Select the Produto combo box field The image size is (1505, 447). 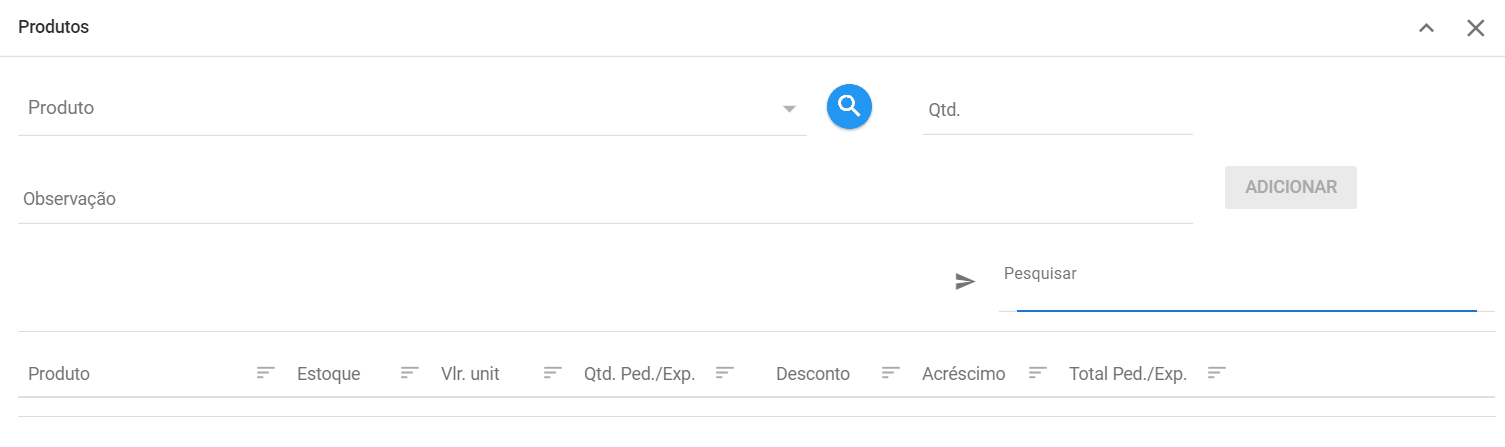coord(412,108)
